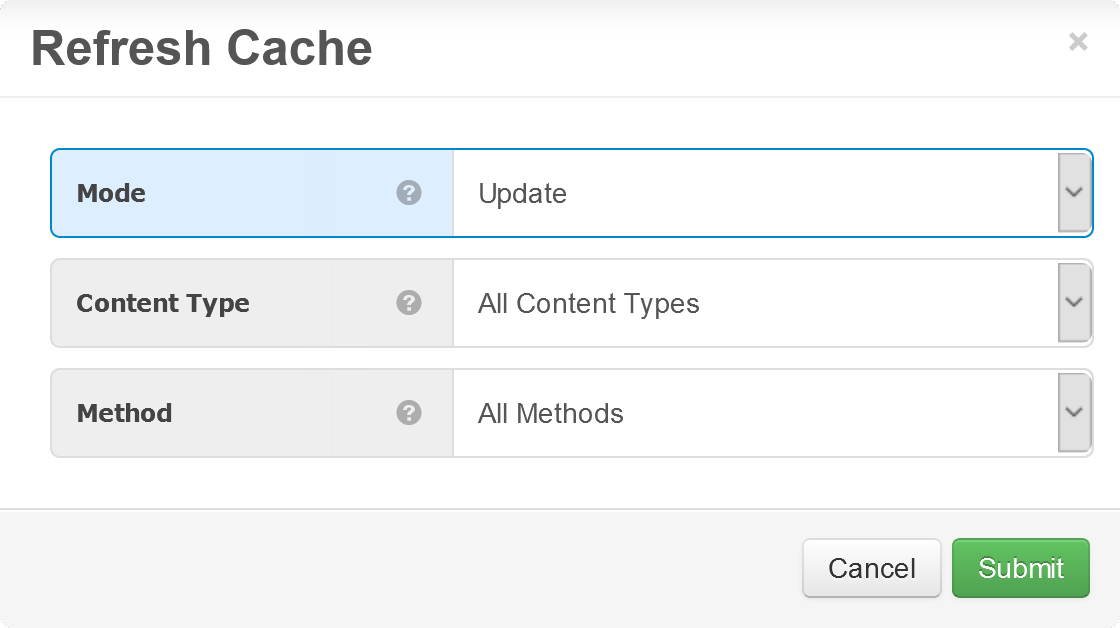
Task: Click the Update value in Mode select
Action: coord(522,193)
